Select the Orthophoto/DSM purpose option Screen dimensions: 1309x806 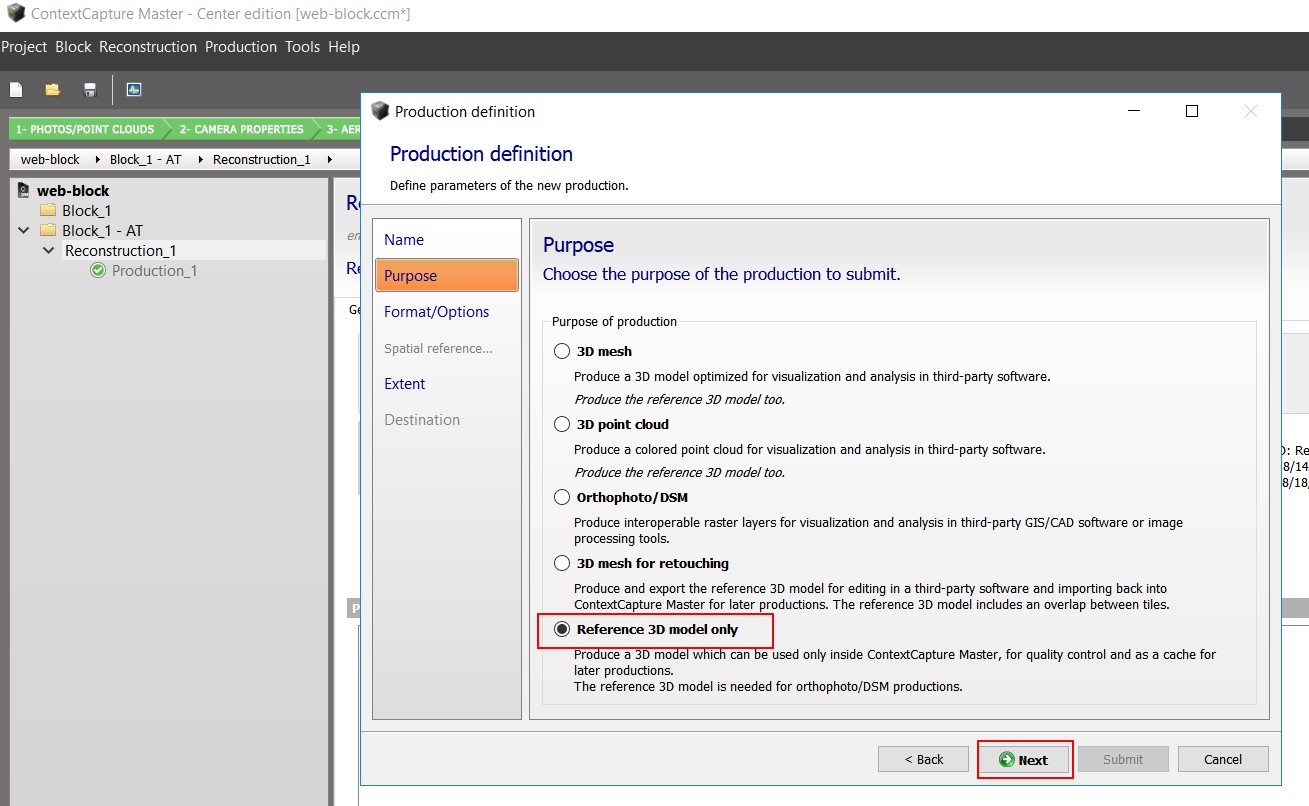click(562, 497)
